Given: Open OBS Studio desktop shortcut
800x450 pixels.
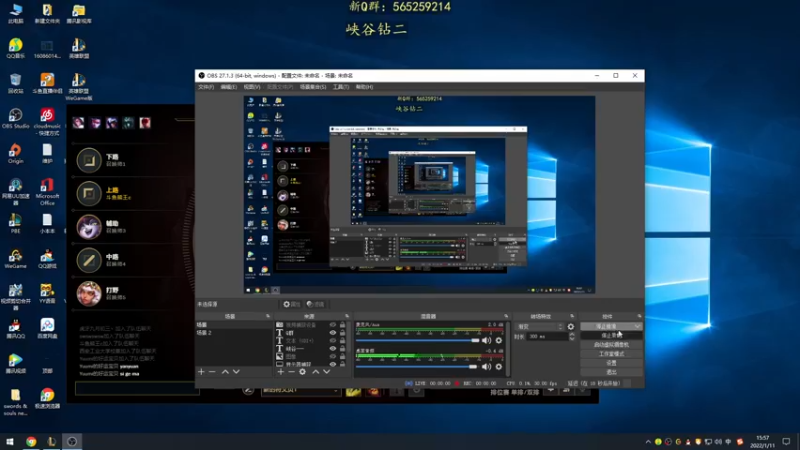Looking at the screenshot, I should tap(15, 118).
